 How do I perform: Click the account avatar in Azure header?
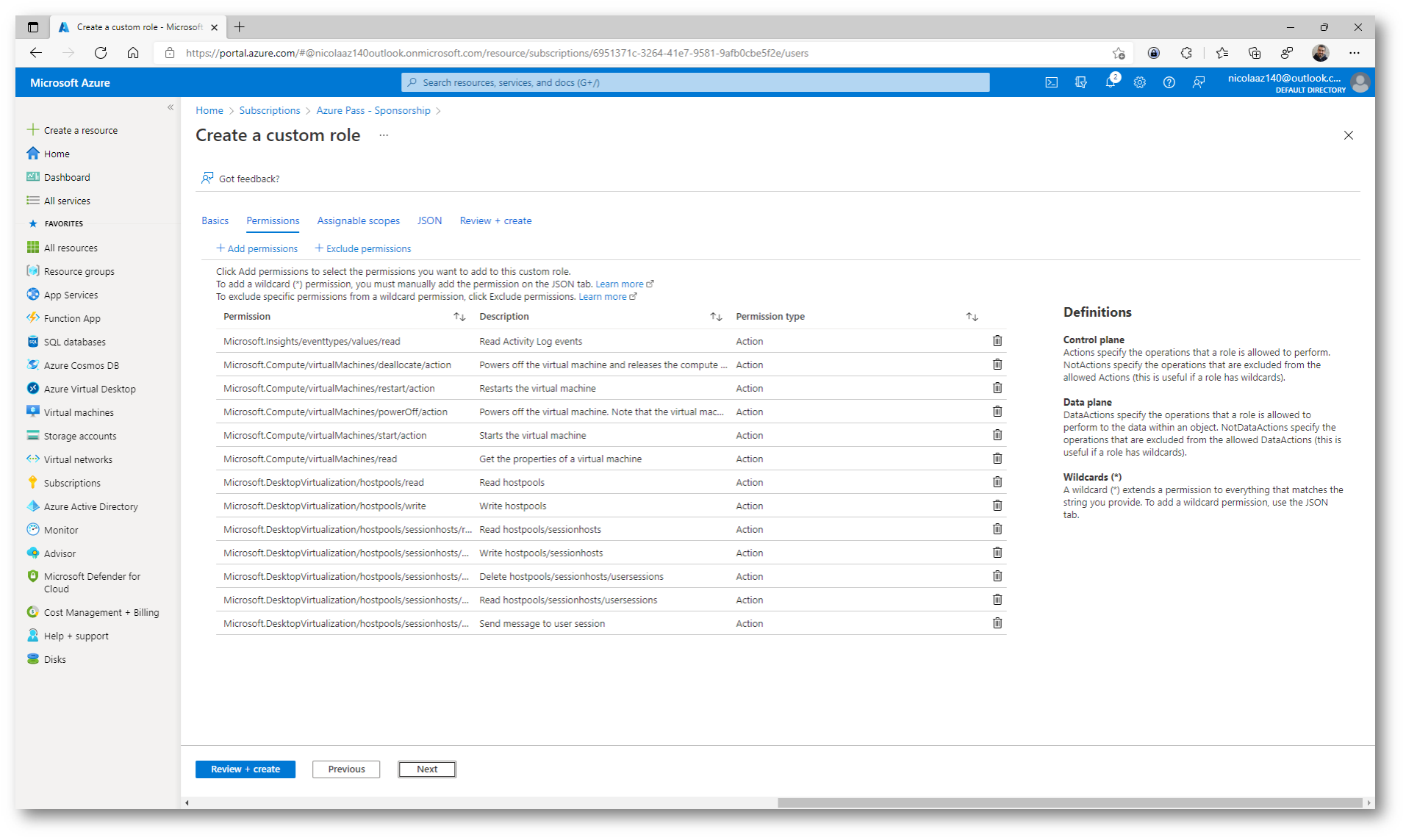pos(1360,83)
